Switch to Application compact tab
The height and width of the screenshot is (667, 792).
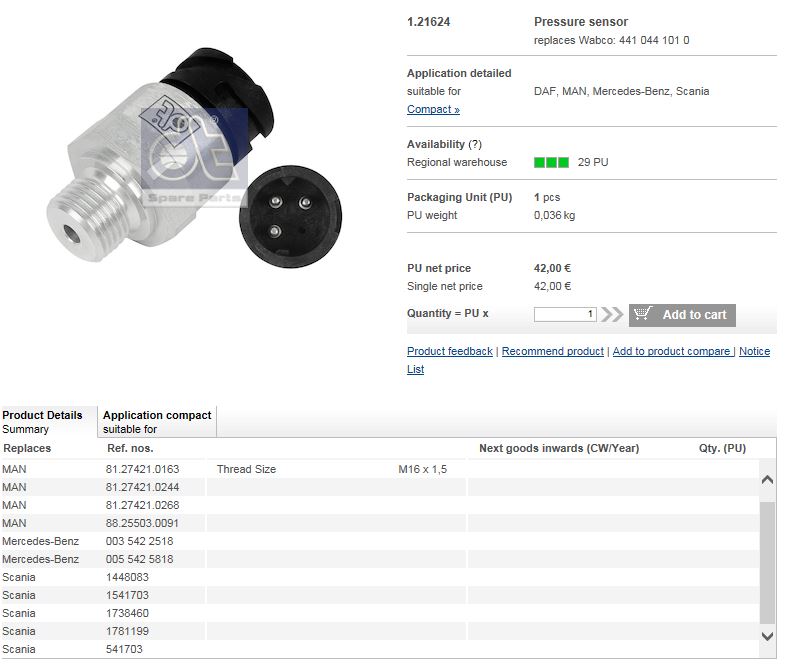pos(157,422)
